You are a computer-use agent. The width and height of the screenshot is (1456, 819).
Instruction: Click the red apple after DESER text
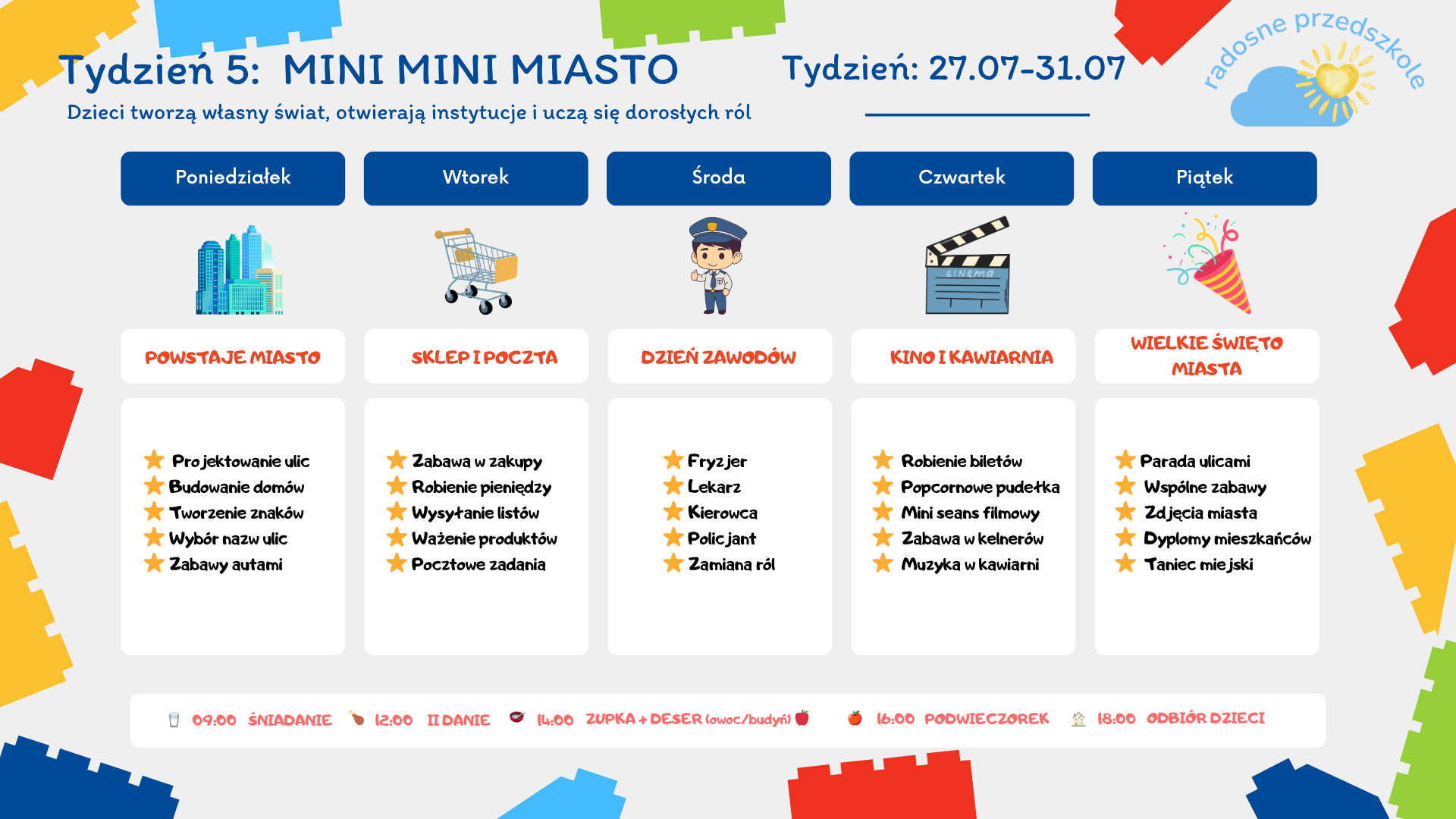pos(802,717)
